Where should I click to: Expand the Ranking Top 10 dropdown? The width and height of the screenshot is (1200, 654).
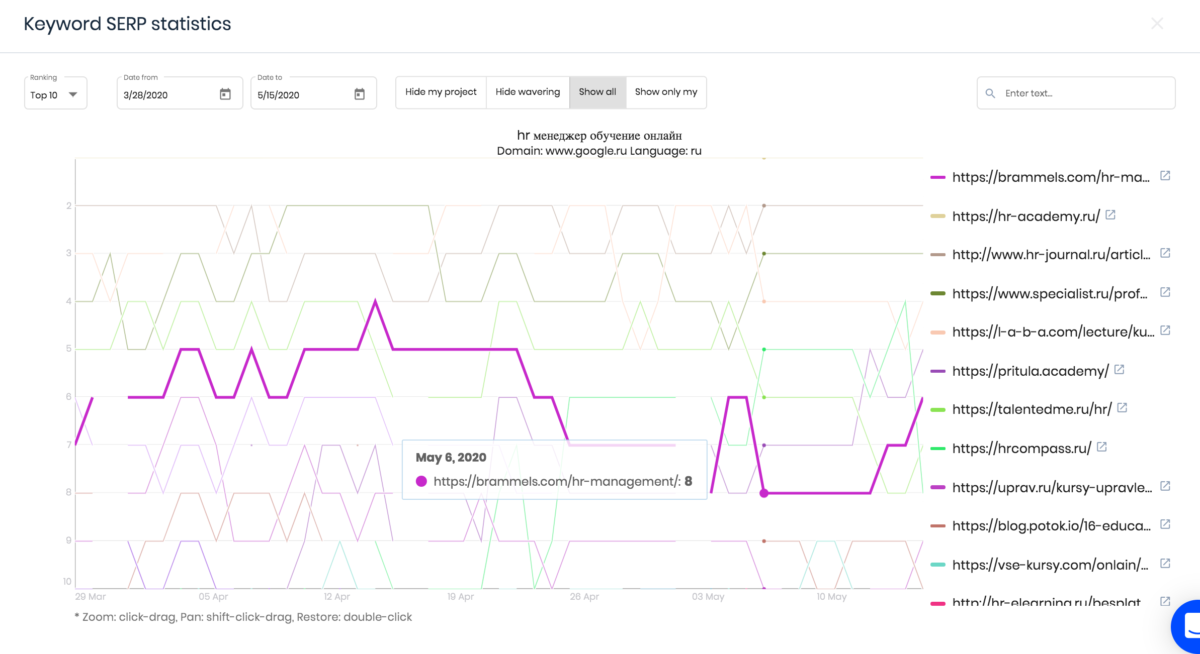pyautogui.click(x=56, y=94)
